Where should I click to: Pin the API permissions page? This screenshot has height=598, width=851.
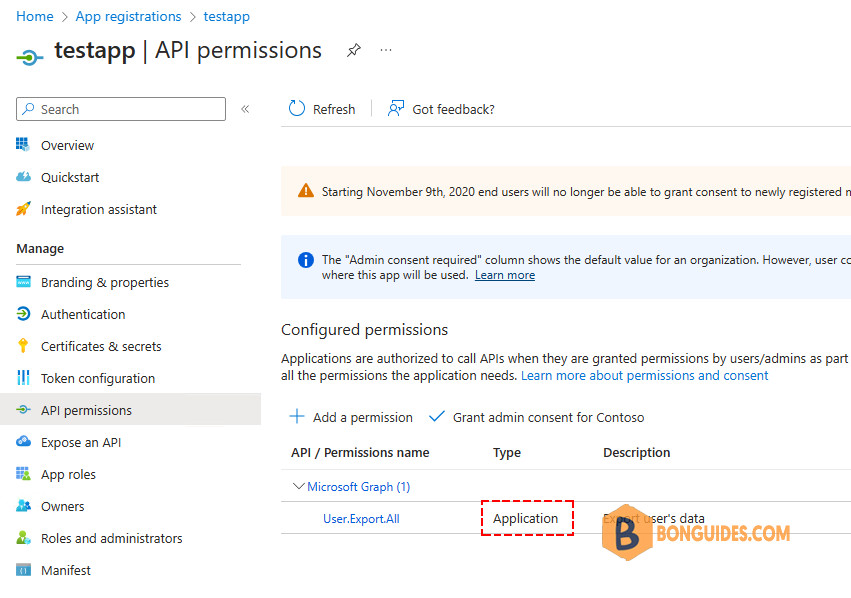354,50
